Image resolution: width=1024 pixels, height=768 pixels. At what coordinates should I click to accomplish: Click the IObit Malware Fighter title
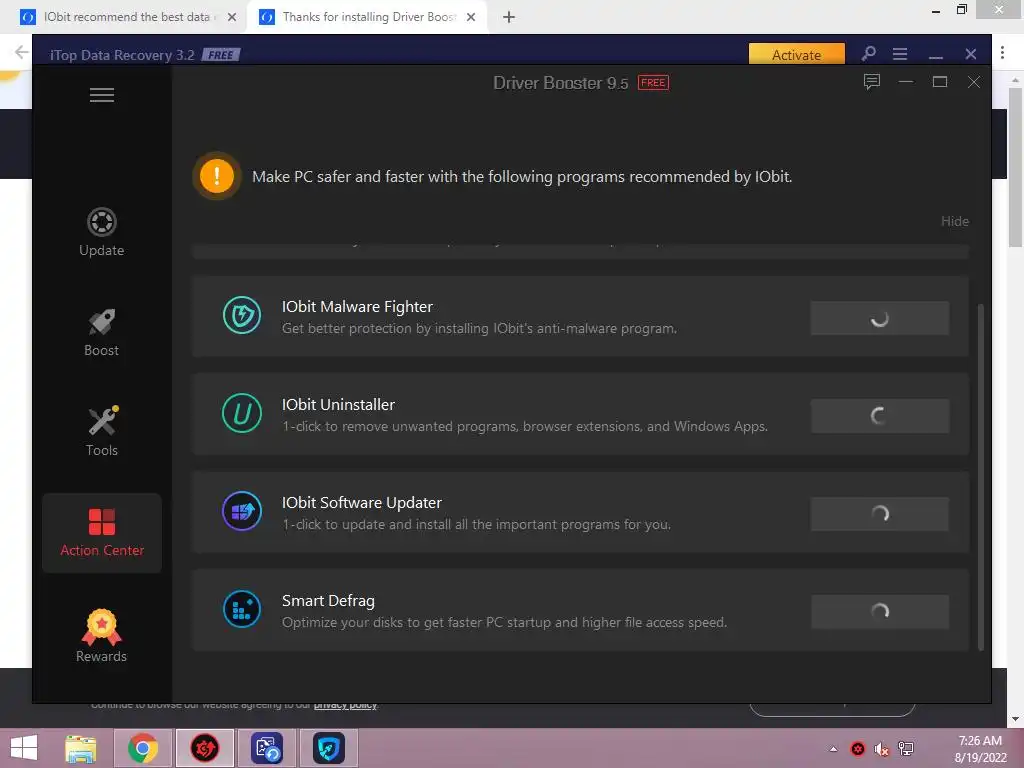pos(357,307)
